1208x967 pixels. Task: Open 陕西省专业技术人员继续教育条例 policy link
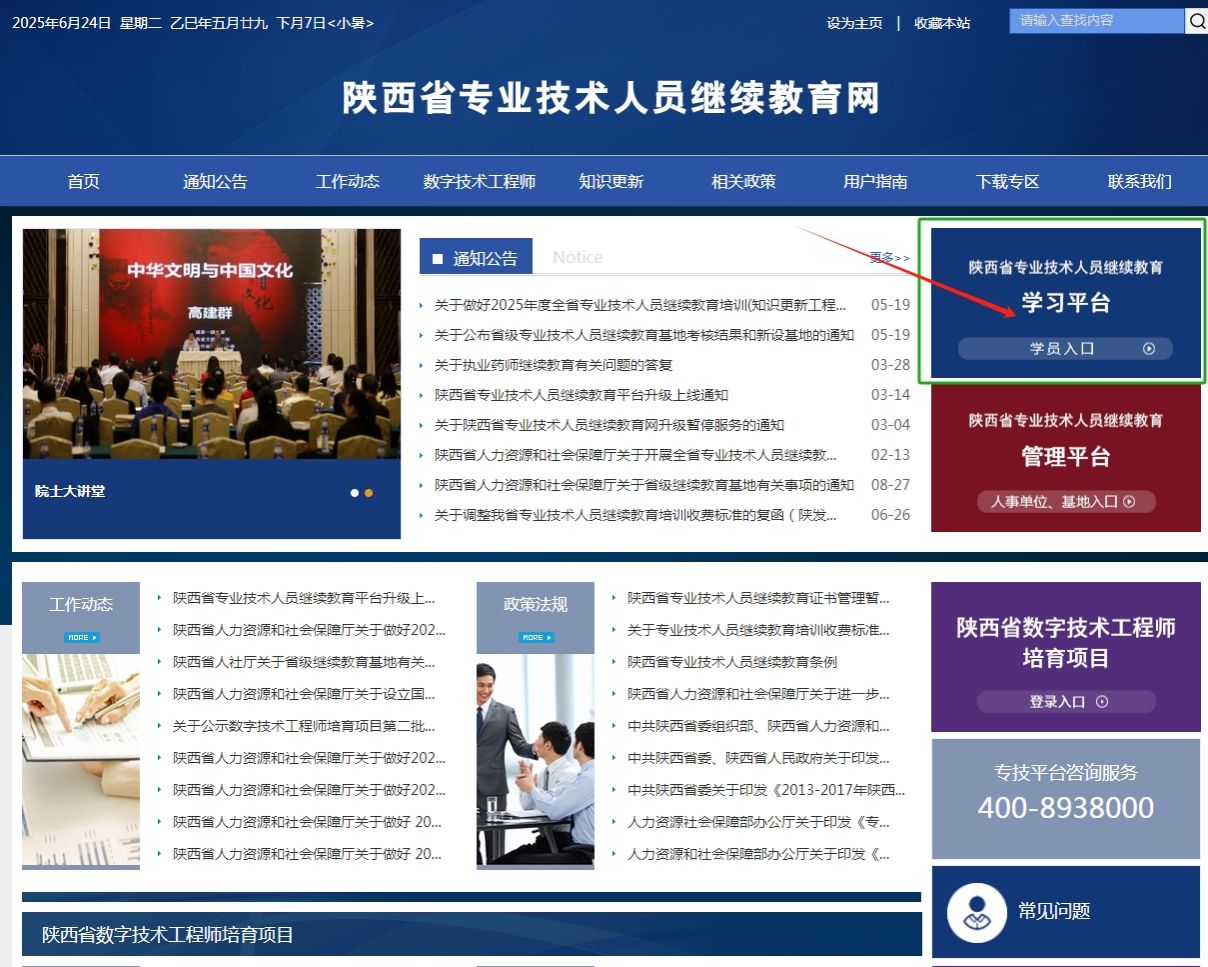[x=732, y=662]
